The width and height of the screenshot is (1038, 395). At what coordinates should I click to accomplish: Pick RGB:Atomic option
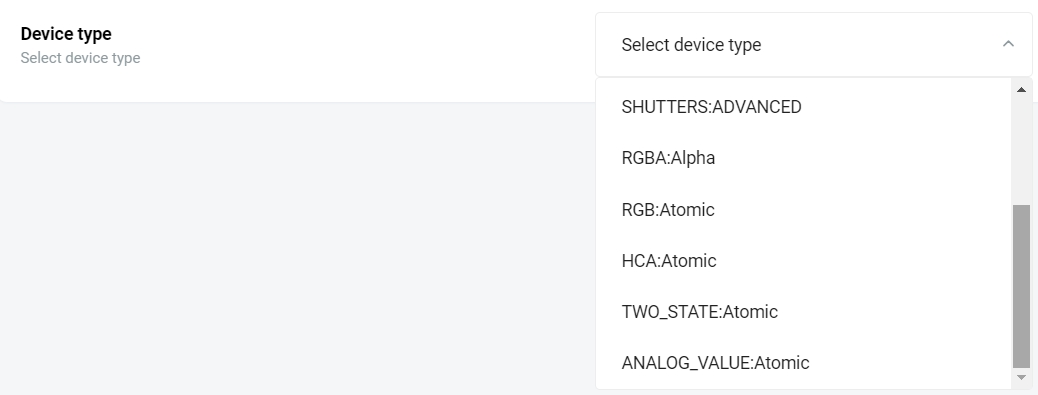click(804, 210)
